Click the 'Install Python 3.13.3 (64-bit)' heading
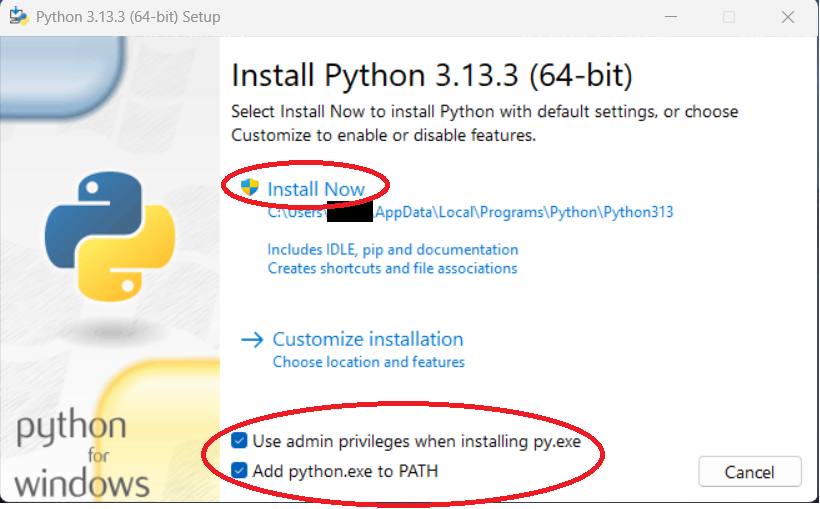820x509 pixels. 431,76
